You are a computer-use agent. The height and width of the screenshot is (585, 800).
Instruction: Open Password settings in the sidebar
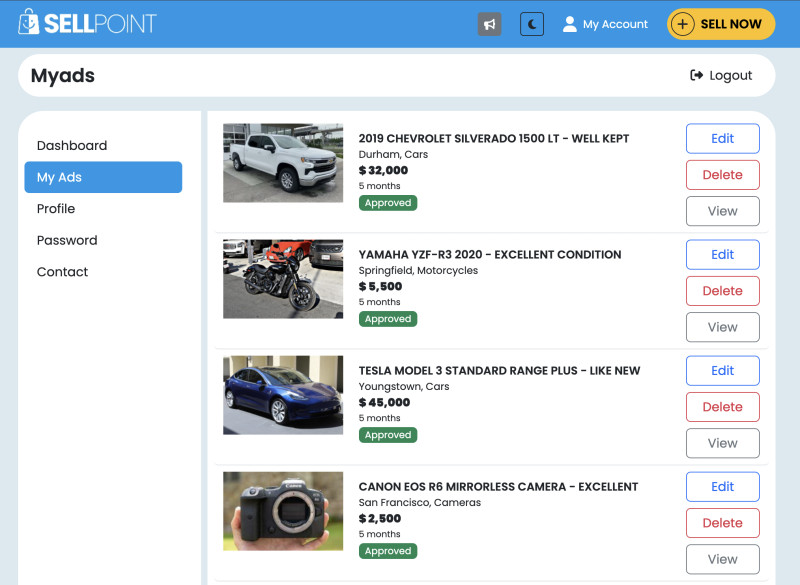point(67,240)
